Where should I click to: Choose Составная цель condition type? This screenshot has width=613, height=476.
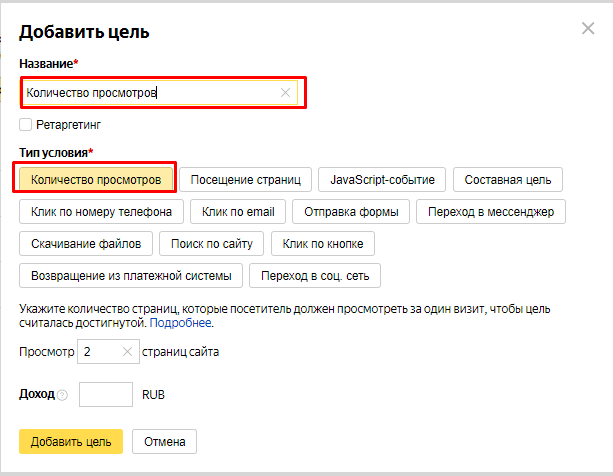508,179
